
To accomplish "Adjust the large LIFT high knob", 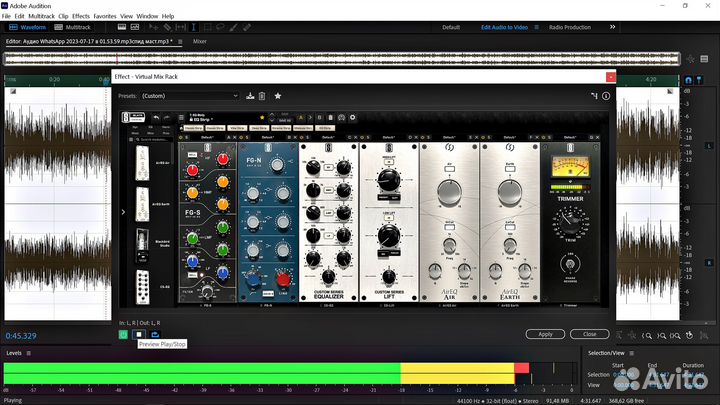I will (388, 180).
